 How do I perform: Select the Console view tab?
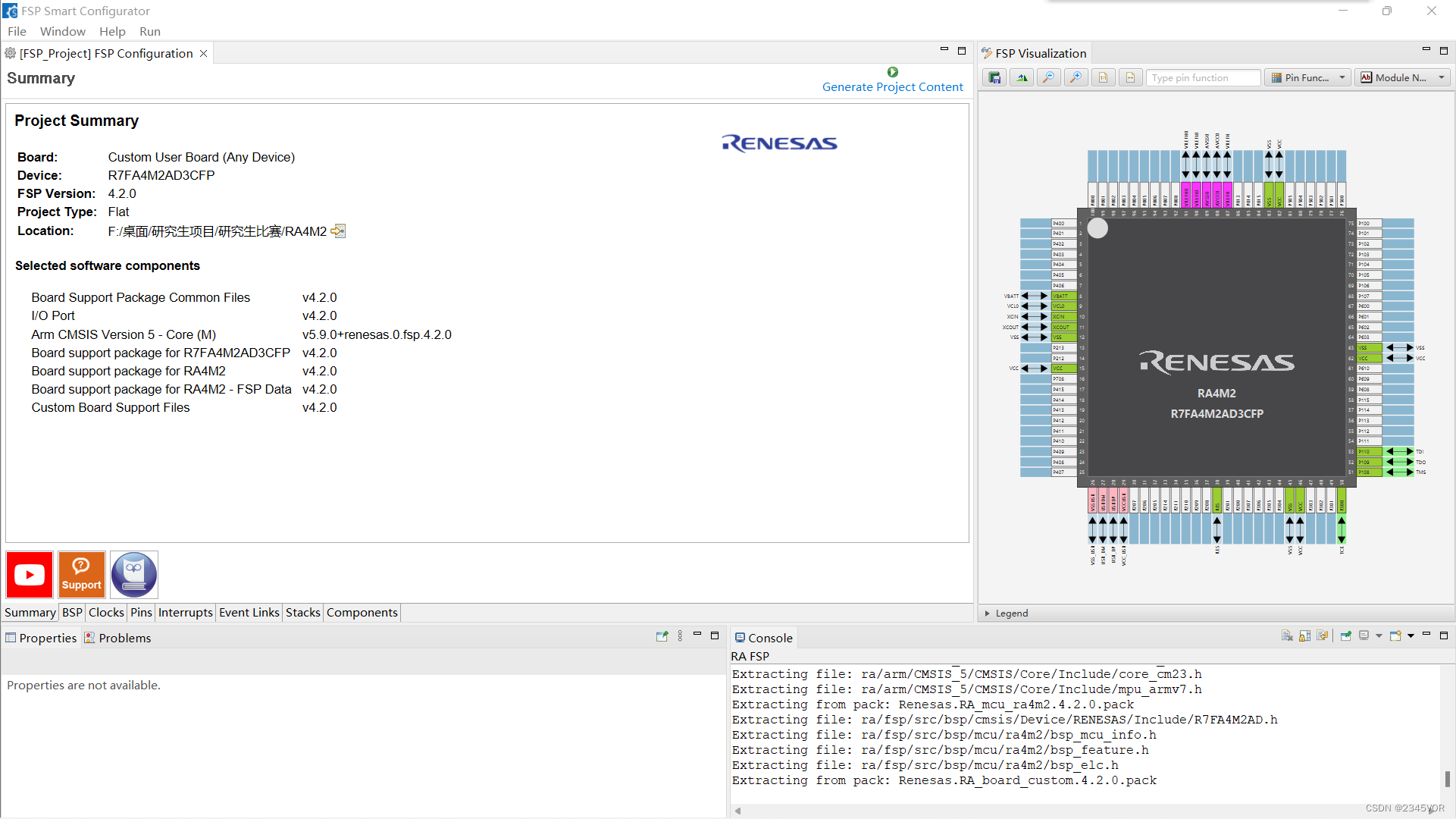(764, 639)
